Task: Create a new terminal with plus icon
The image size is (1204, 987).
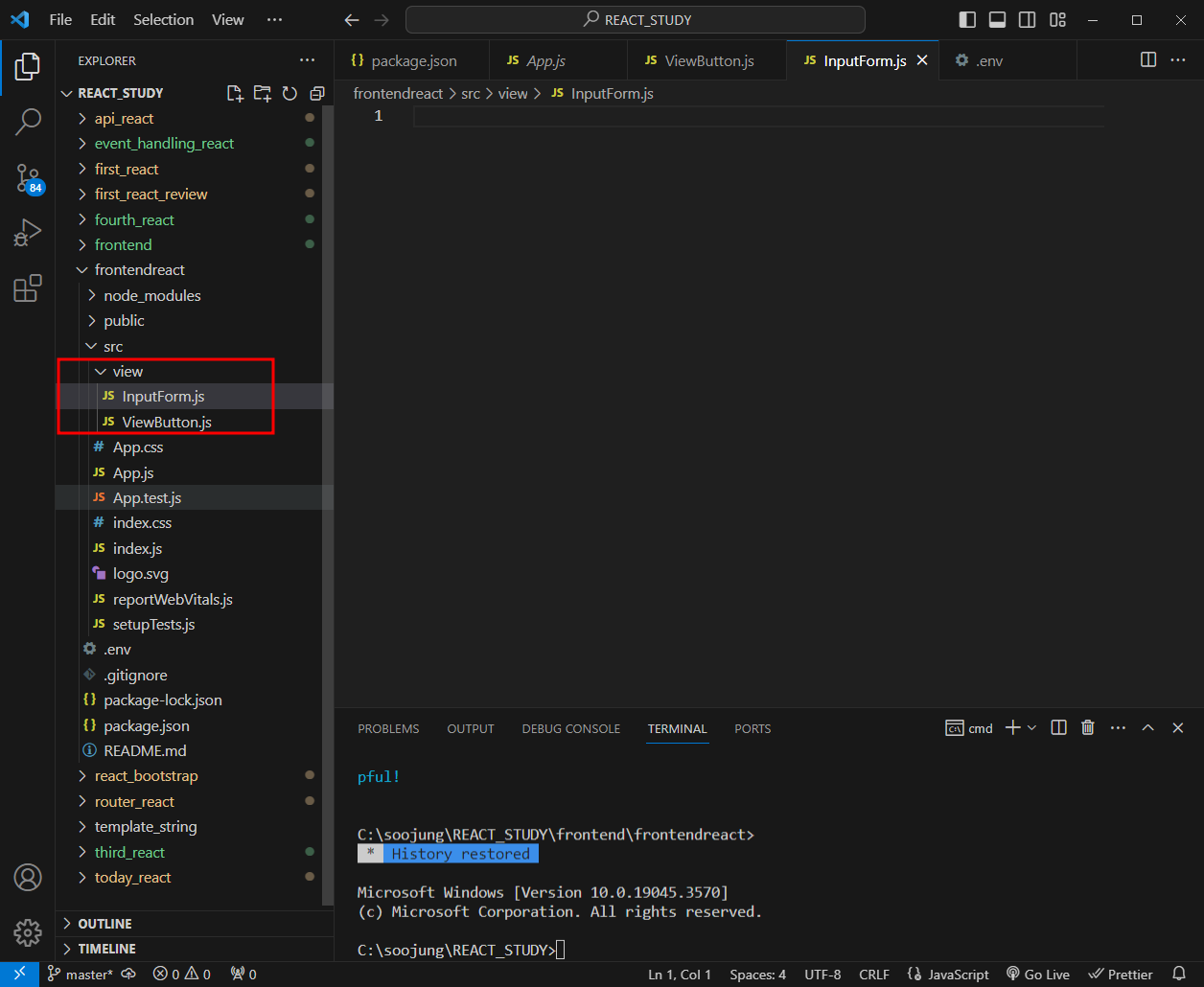Action: (1012, 728)
